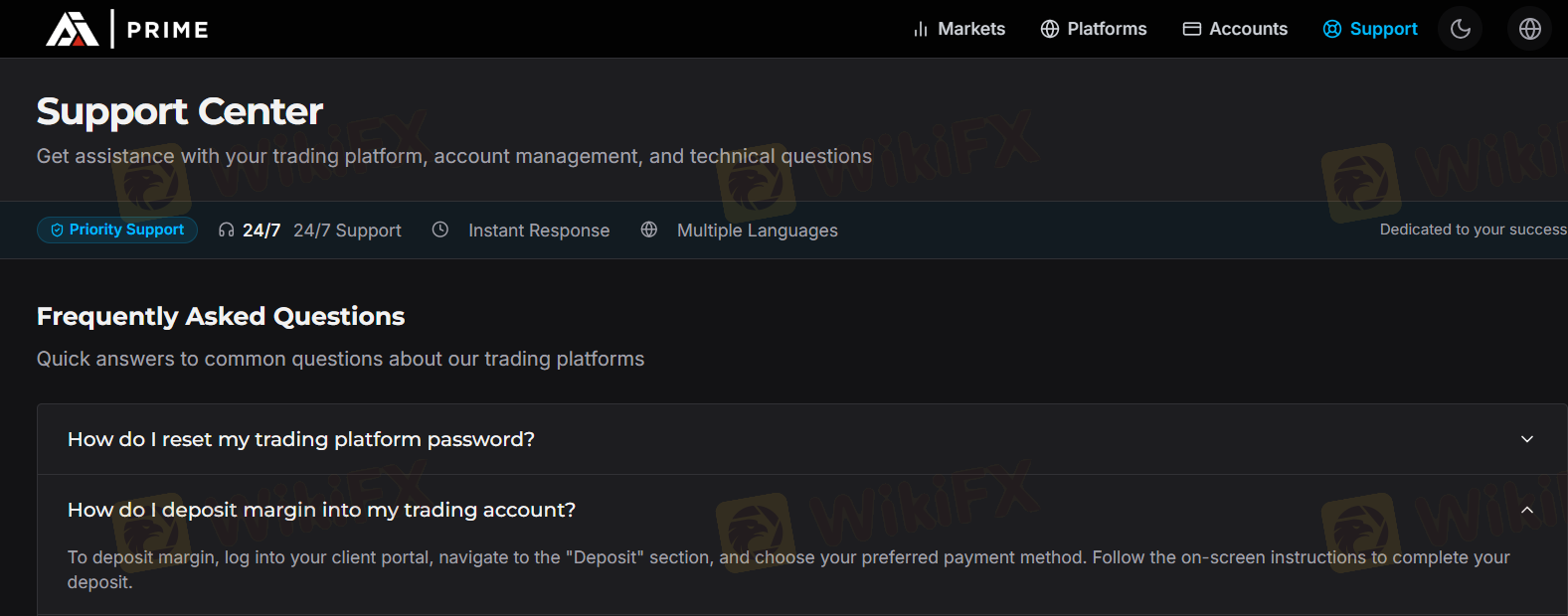Open the Markets menu item
This screenshot has height=616, width=1568.
click(970, 29)
